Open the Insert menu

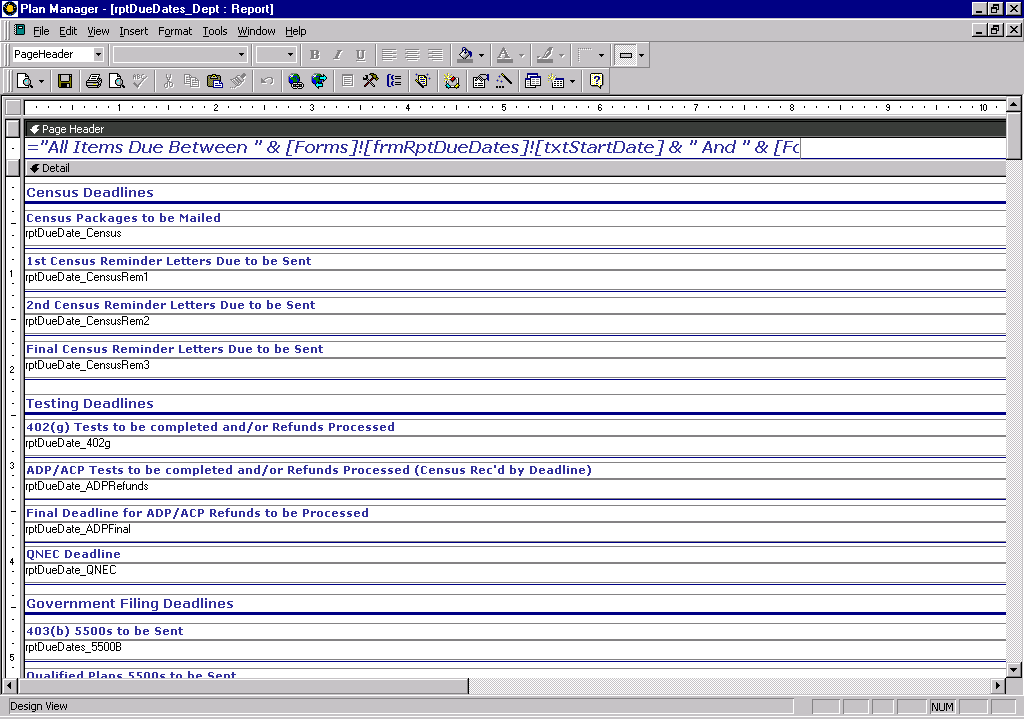[133, 31]
